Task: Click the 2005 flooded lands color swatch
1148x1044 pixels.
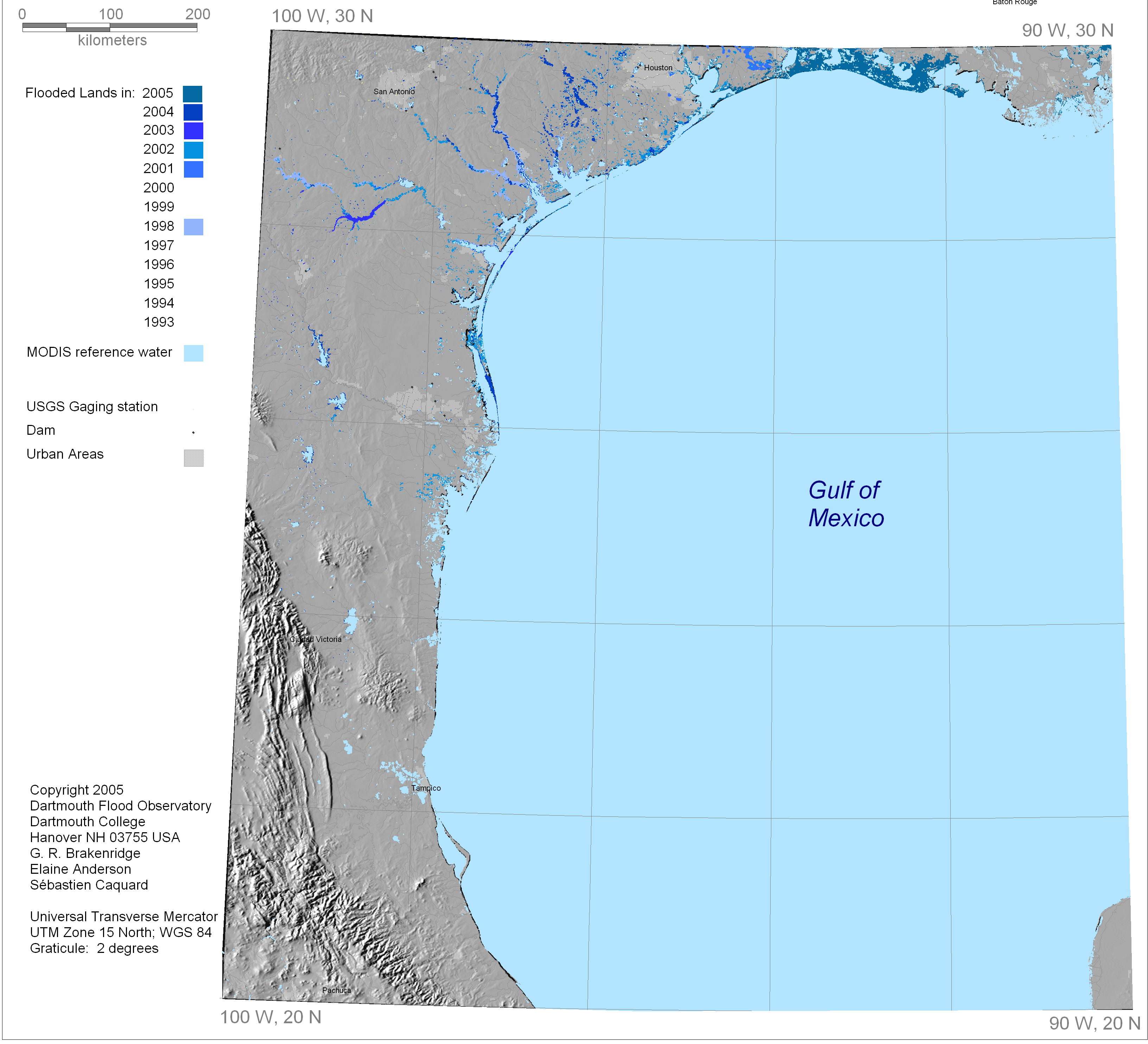Action: click(x=192, y=94)
